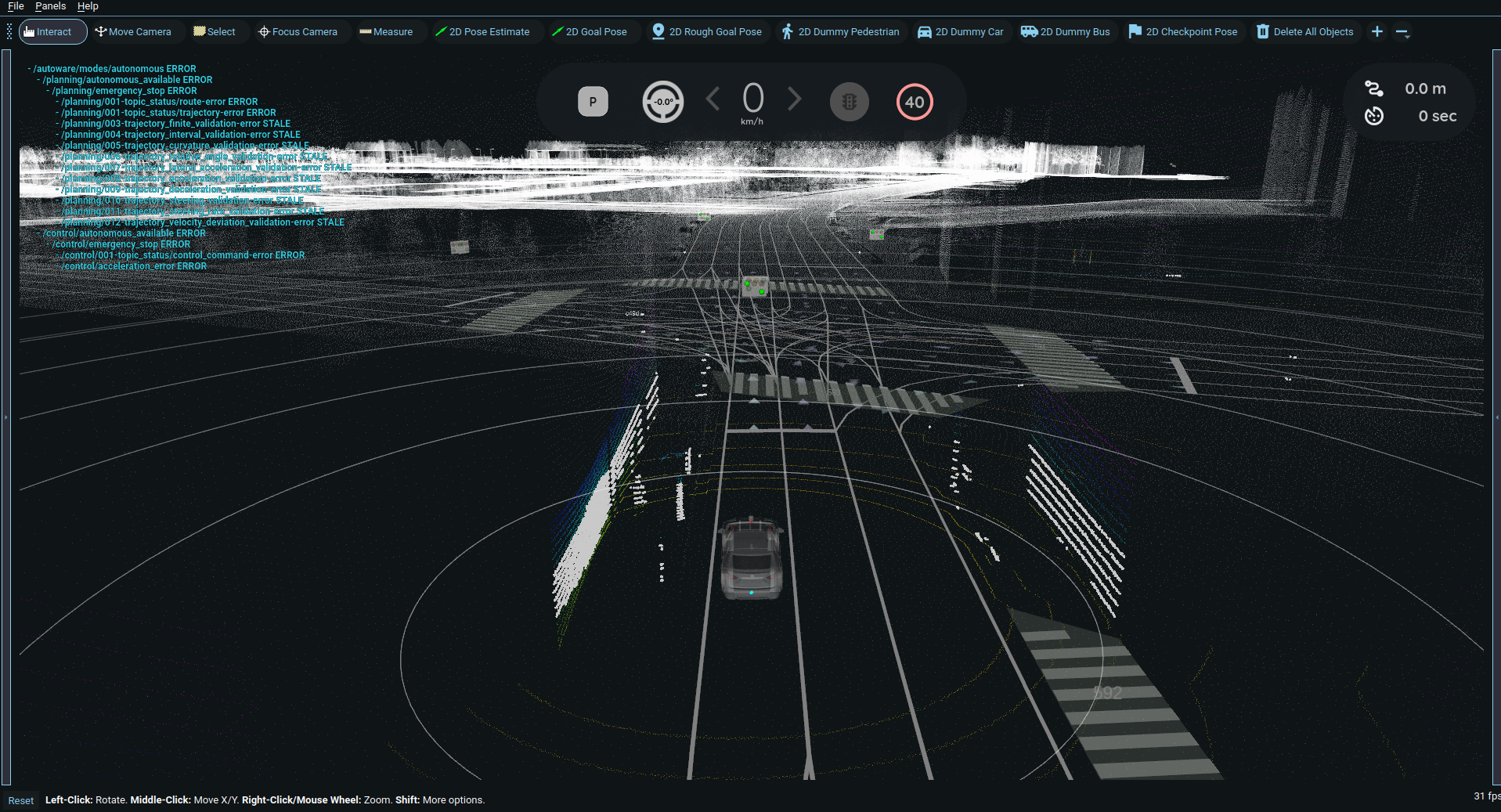Activate 2D Goal Pose
The height and width of the screenshot is (812, 1501).
click(x=591, y=31)
